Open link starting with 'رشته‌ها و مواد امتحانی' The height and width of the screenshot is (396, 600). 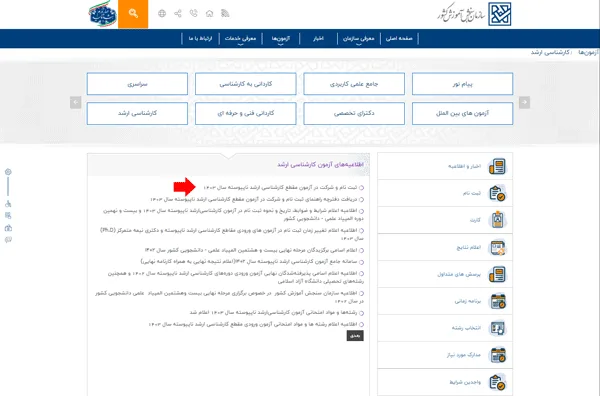(273, 313)
